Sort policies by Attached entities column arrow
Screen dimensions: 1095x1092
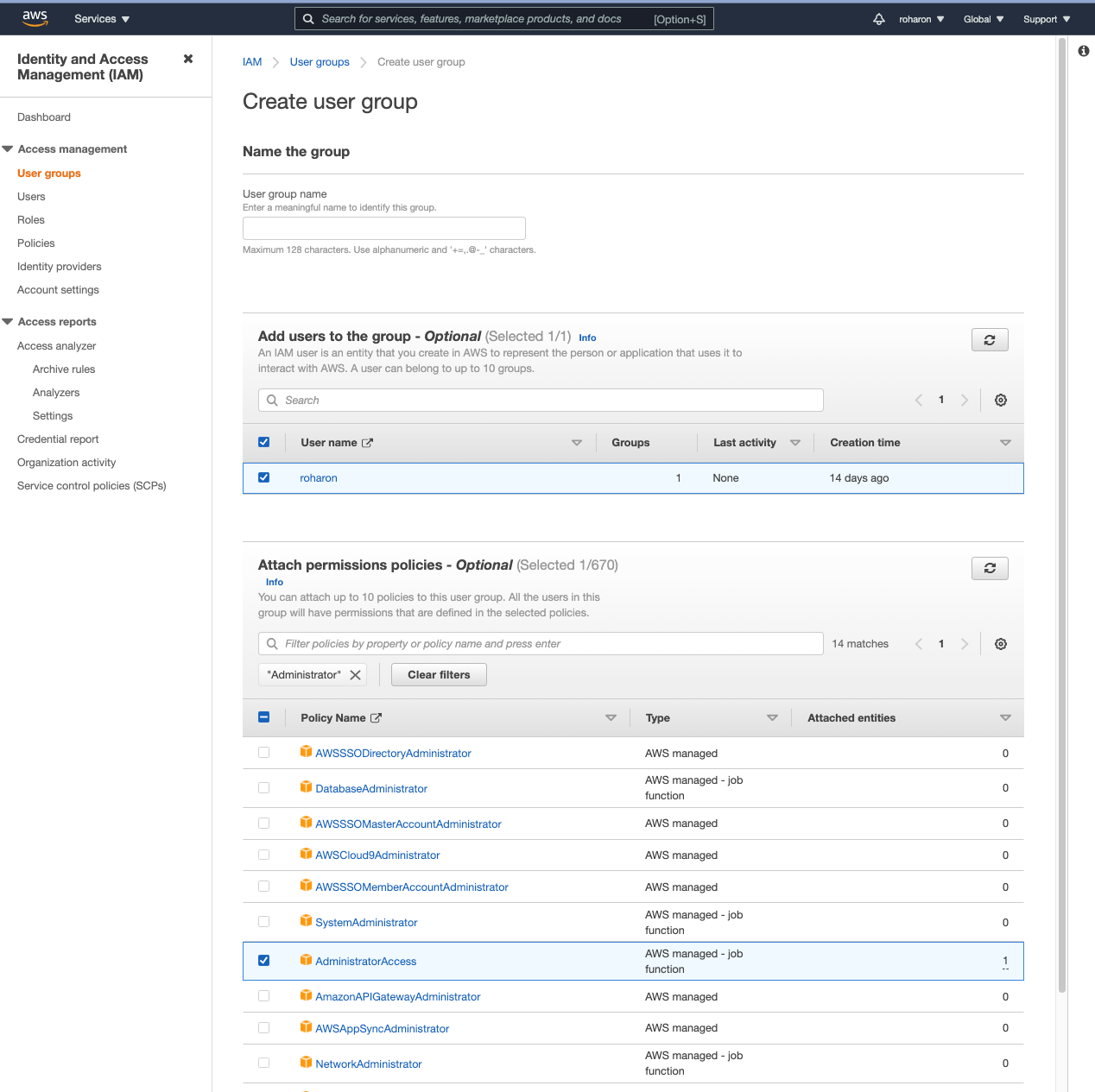pos(1005,718)
